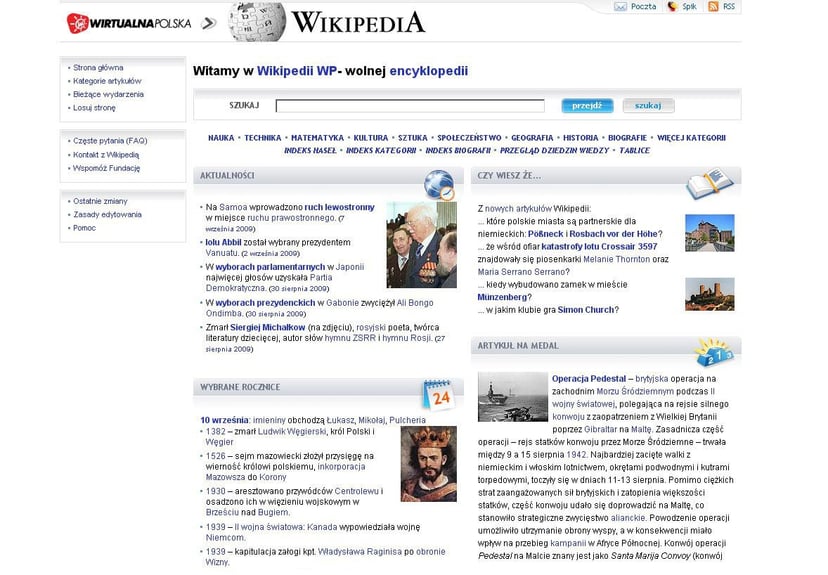This screenshot has width=828, height=575.
Task: Open TABLICE link
Action: pyautogui.click(x=634, y=150)
